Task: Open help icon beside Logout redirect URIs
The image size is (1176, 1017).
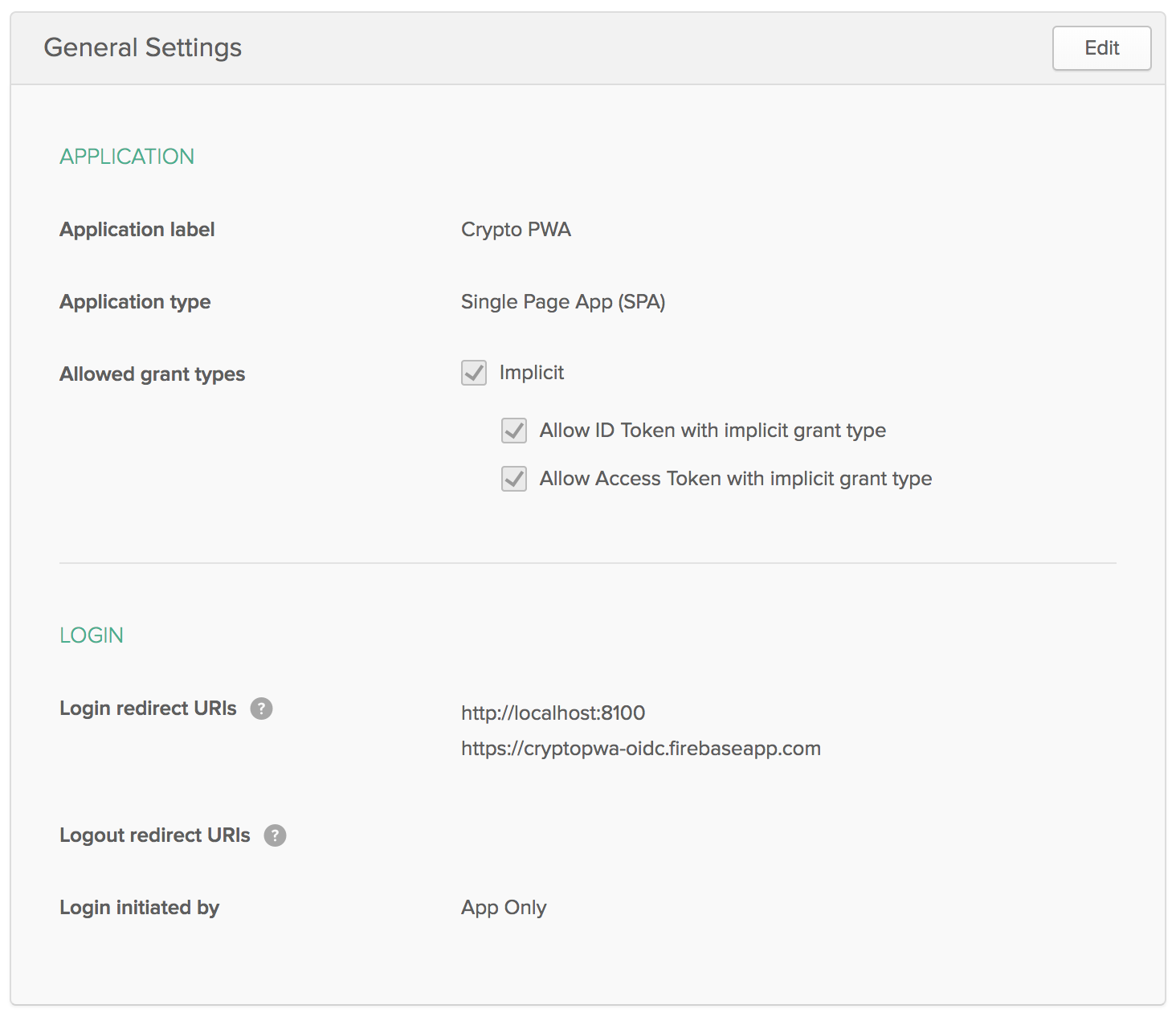Action: [x=275, y=835]
